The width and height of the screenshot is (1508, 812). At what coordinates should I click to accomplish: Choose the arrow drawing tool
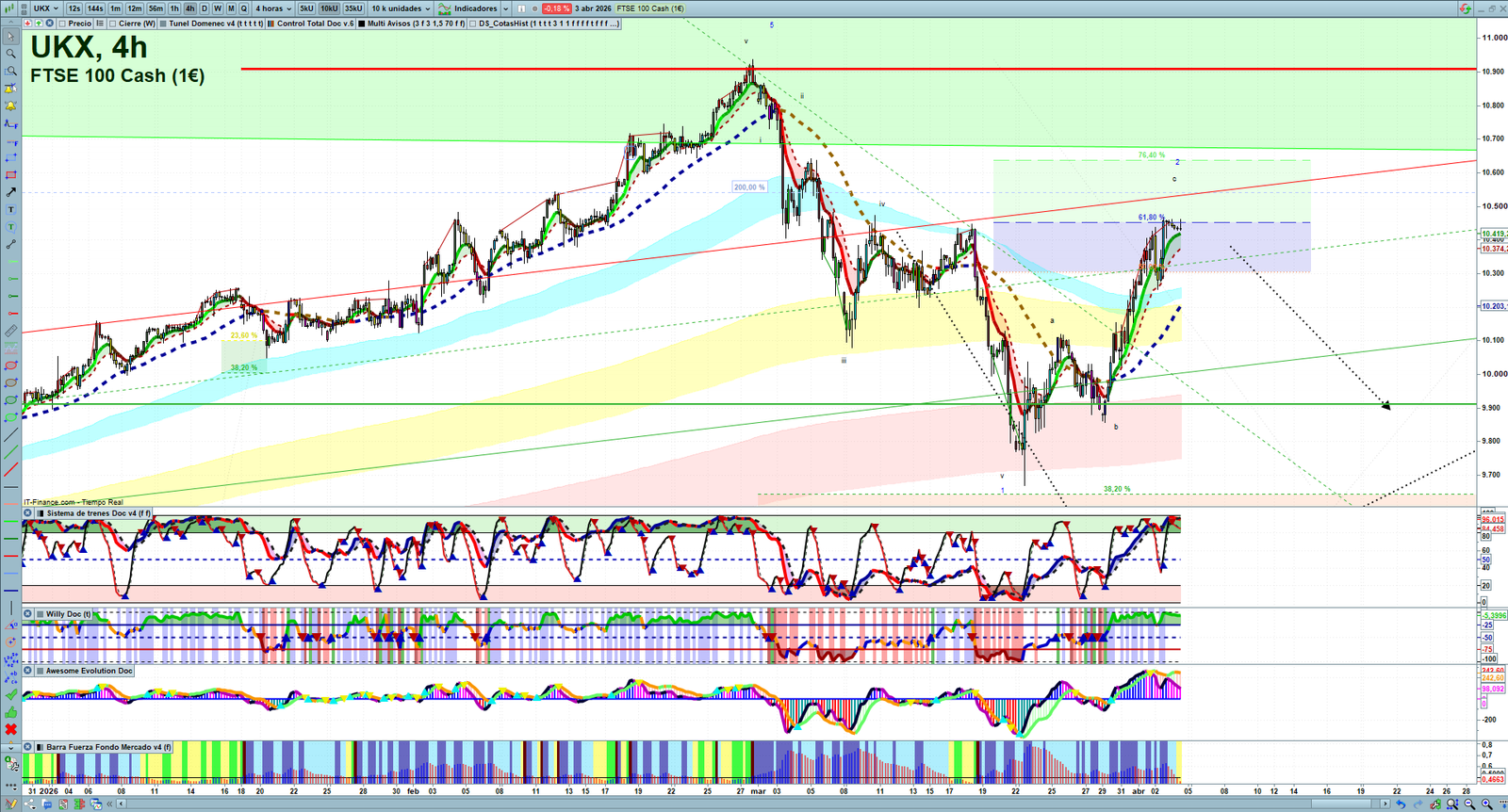point(10,192)
